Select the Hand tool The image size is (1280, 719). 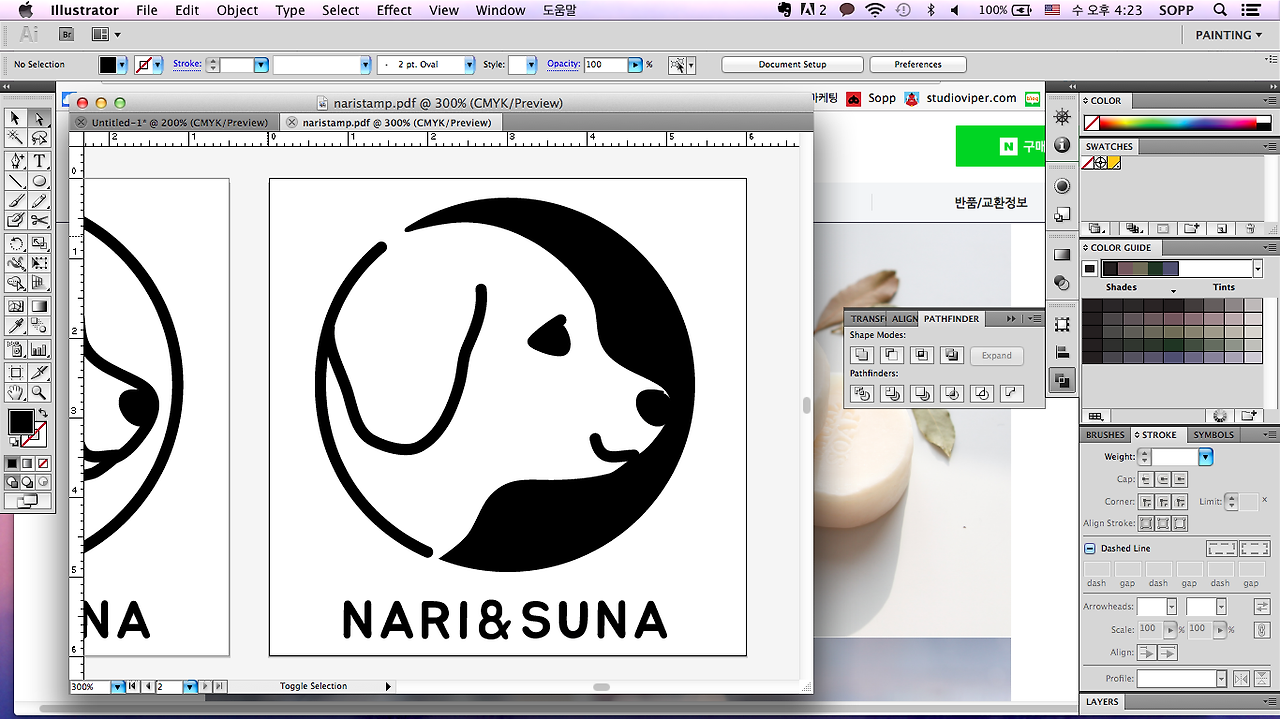click(x=16, y=393)
